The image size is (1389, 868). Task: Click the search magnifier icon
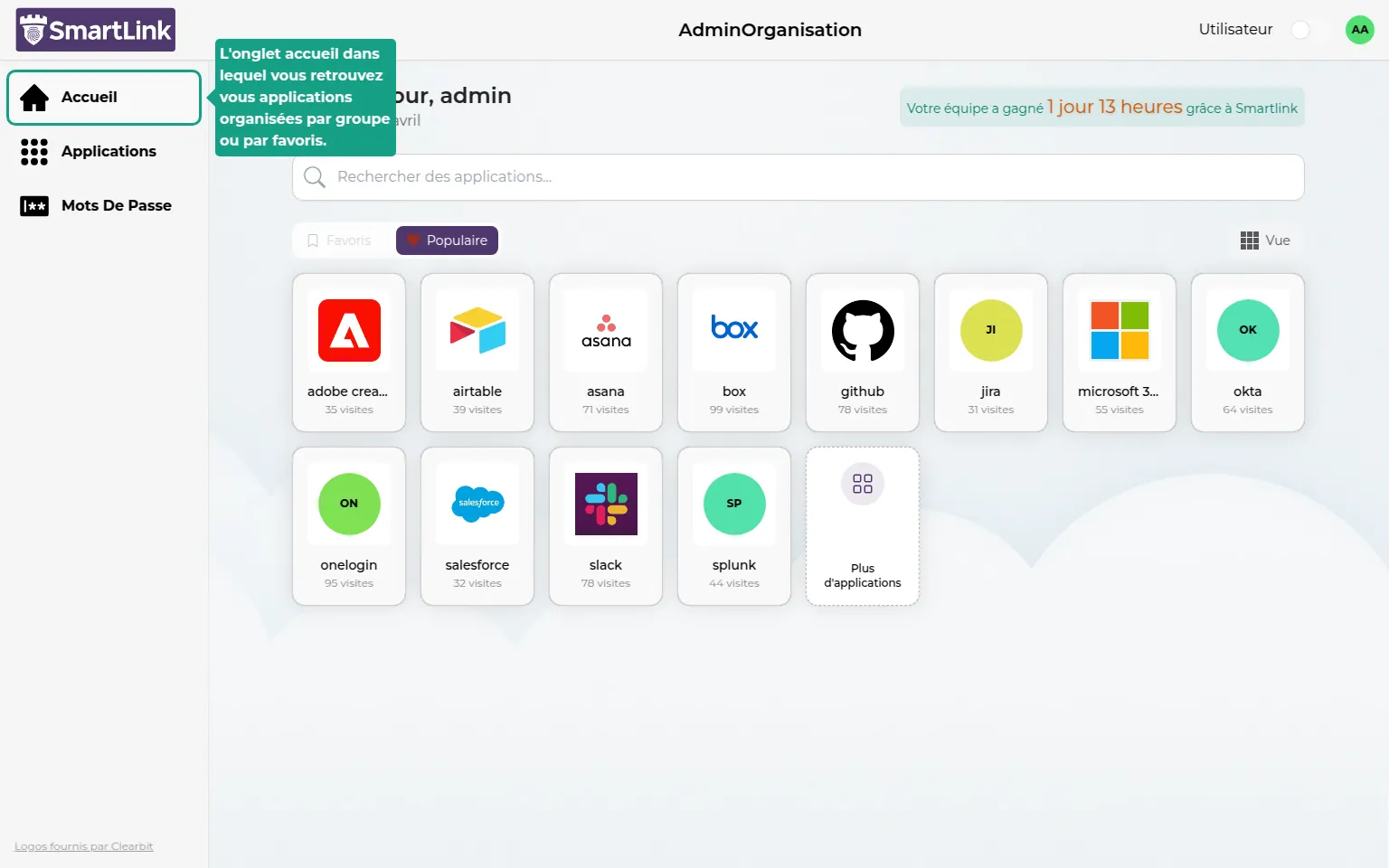point(315,177)
